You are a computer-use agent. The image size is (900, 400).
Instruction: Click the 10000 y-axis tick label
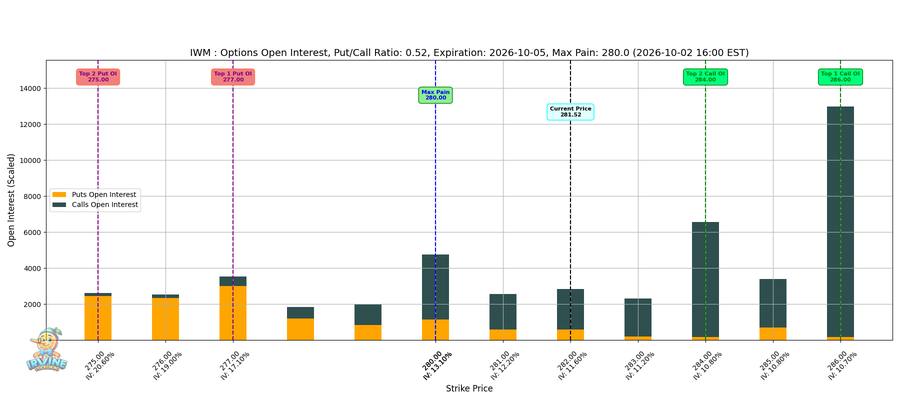30,161
